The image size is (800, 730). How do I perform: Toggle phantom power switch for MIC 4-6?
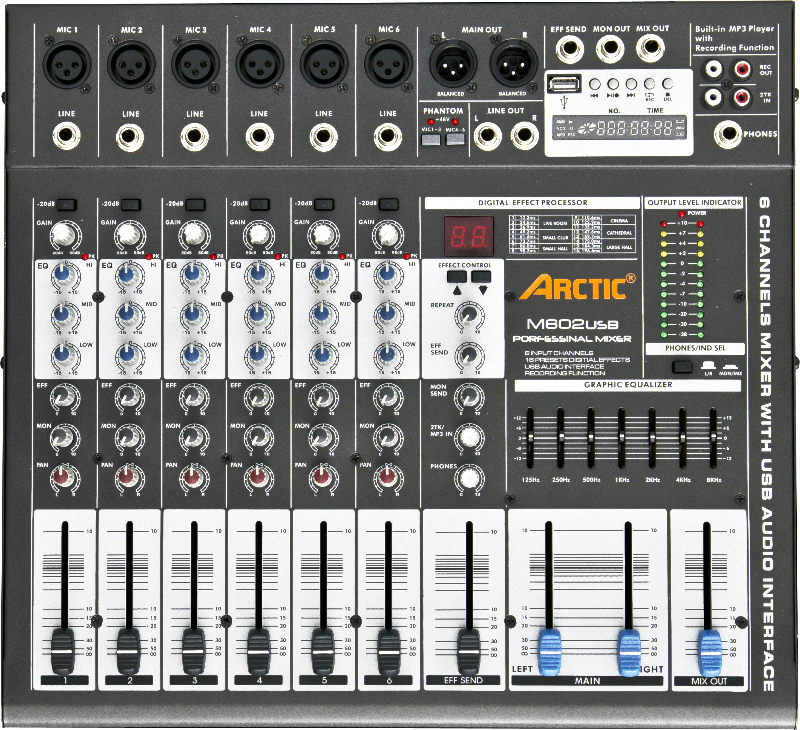(x=455, y=138)
